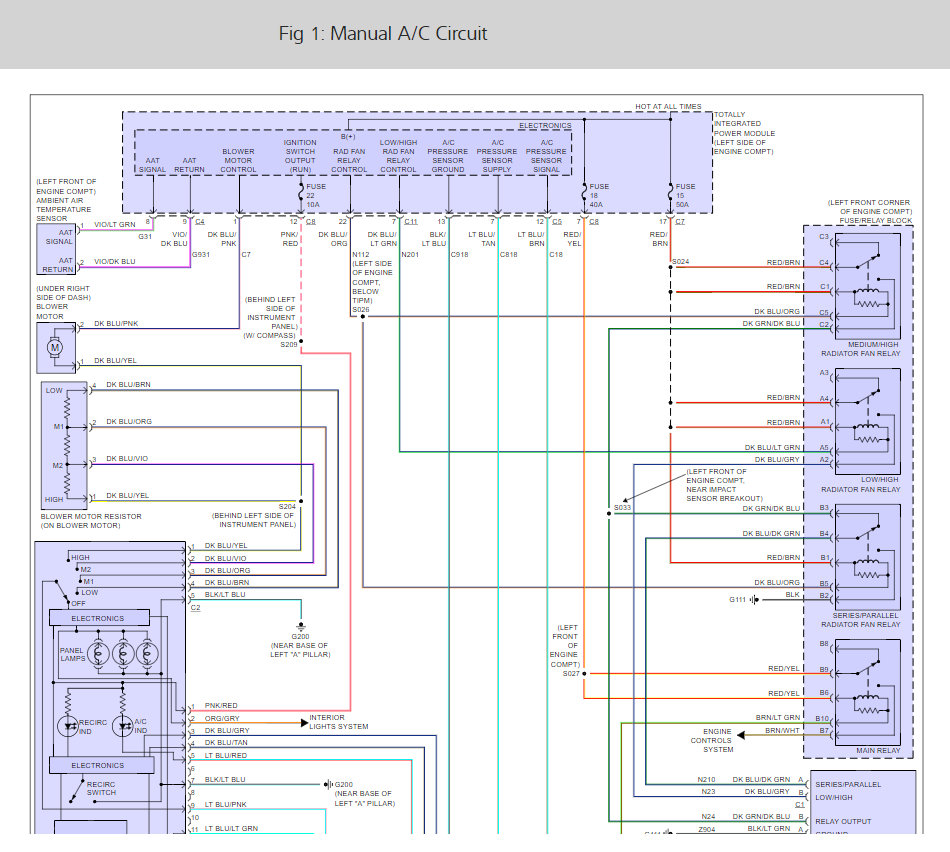Click the Recirc indicator LED symbol
Image resolution: width=950 pixels, height=852 pixels.
click(x=67, y=725)
